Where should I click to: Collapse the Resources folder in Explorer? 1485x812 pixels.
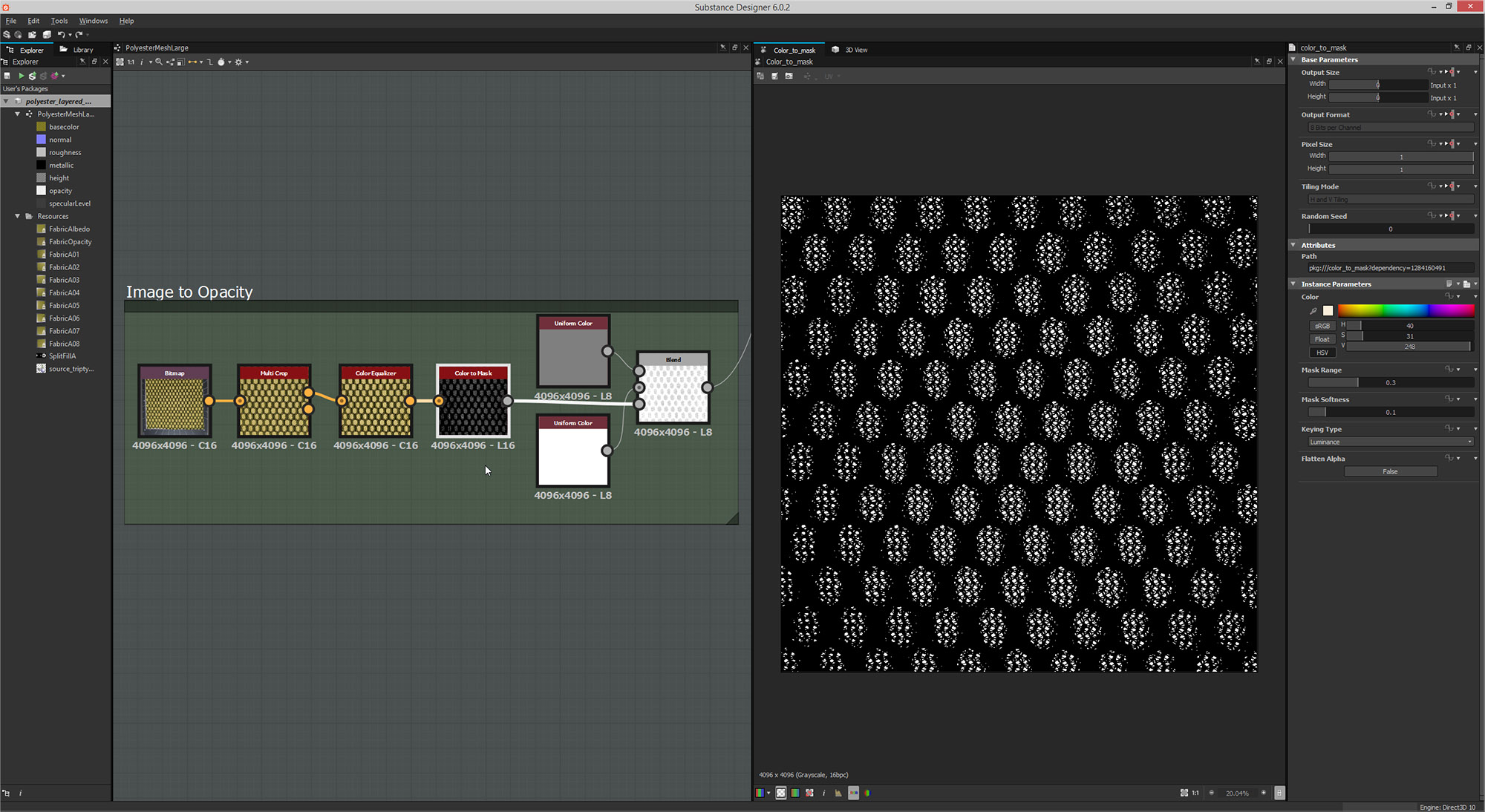16,216
